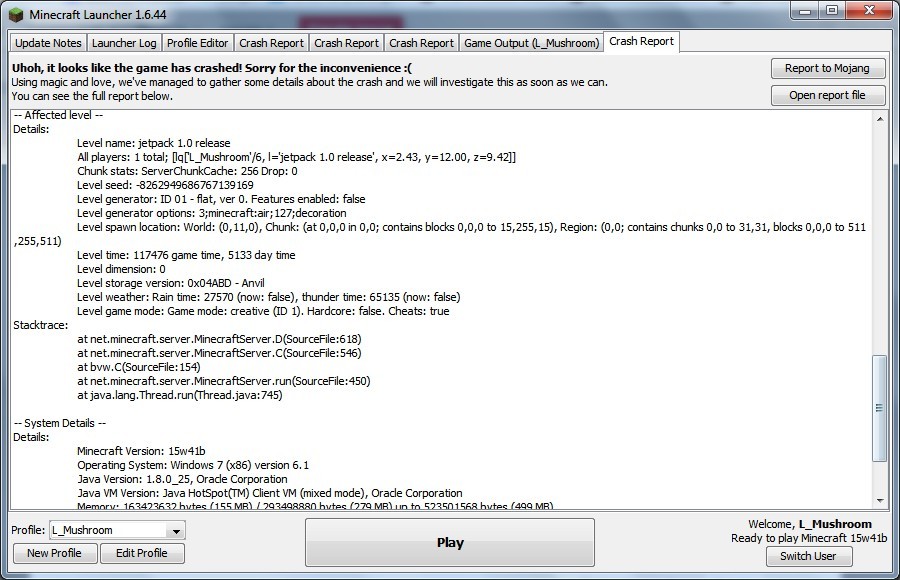The image size is (900, 580).
Task: Click the '-- Affected level --' heading
Action: click(58, 115)
